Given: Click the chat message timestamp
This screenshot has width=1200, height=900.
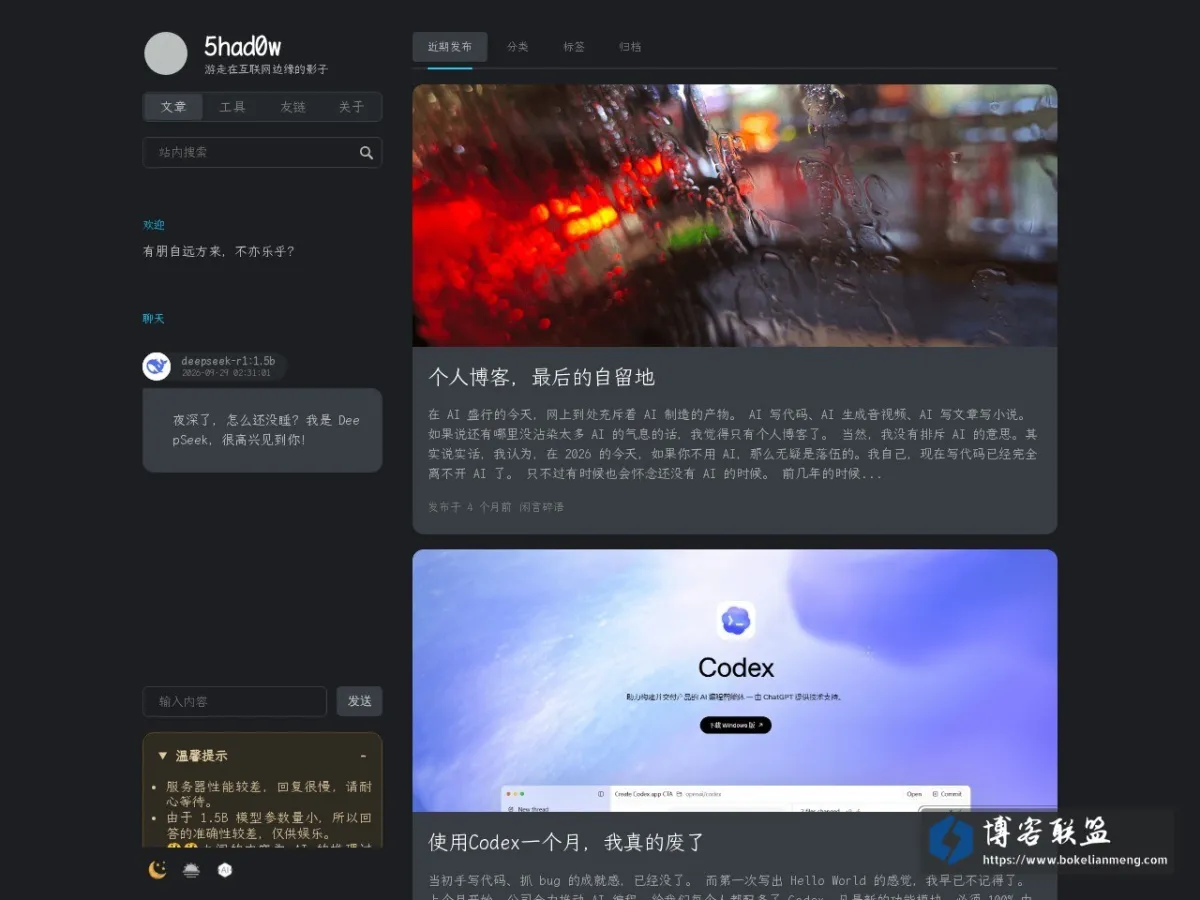Looking at the screenshot, I should [x=226, y=373].
